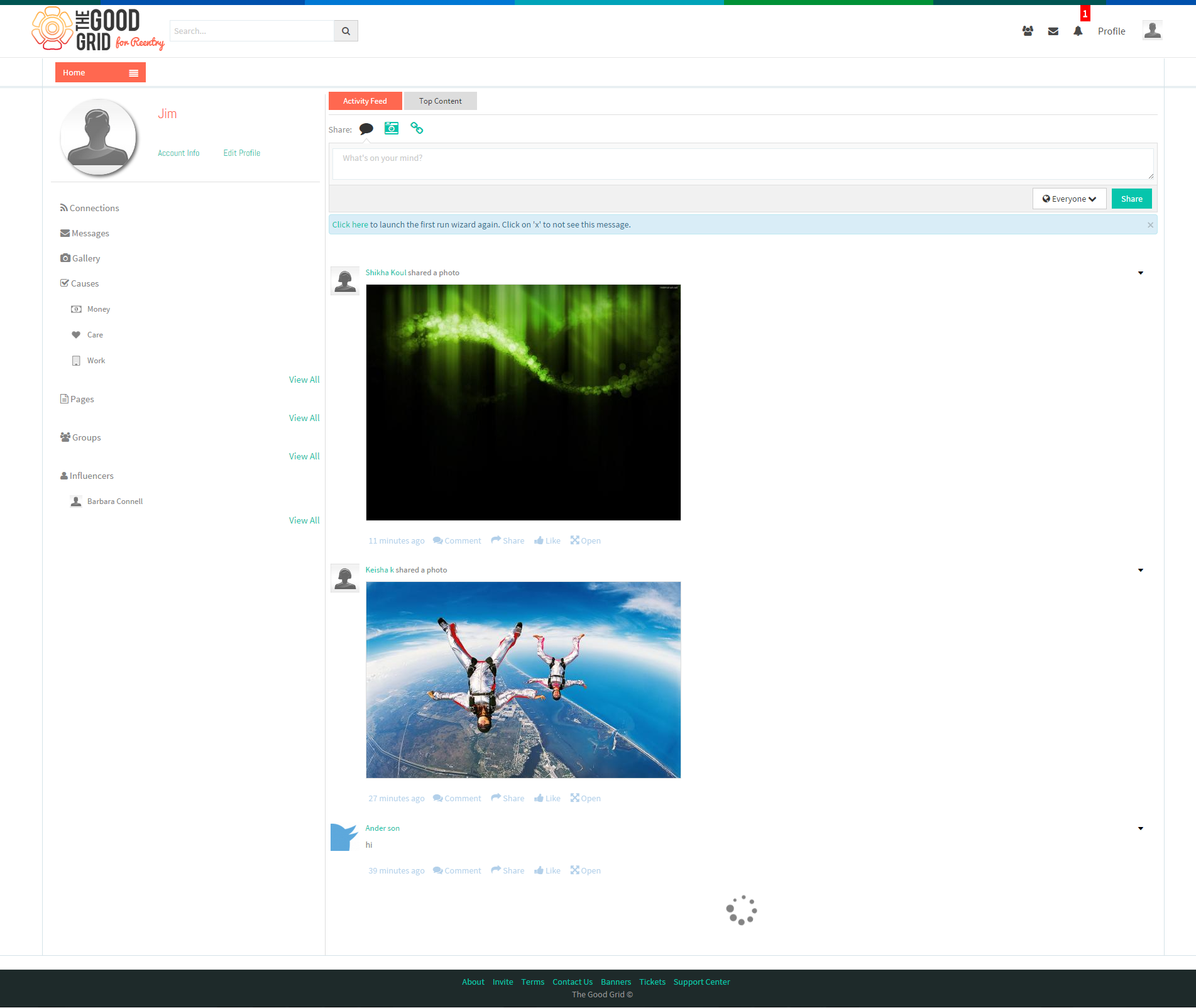Expand options arrow on Shikha Koul's post
The height and width of the screenshot is (1008, 1196).
tap(1141, 273)
